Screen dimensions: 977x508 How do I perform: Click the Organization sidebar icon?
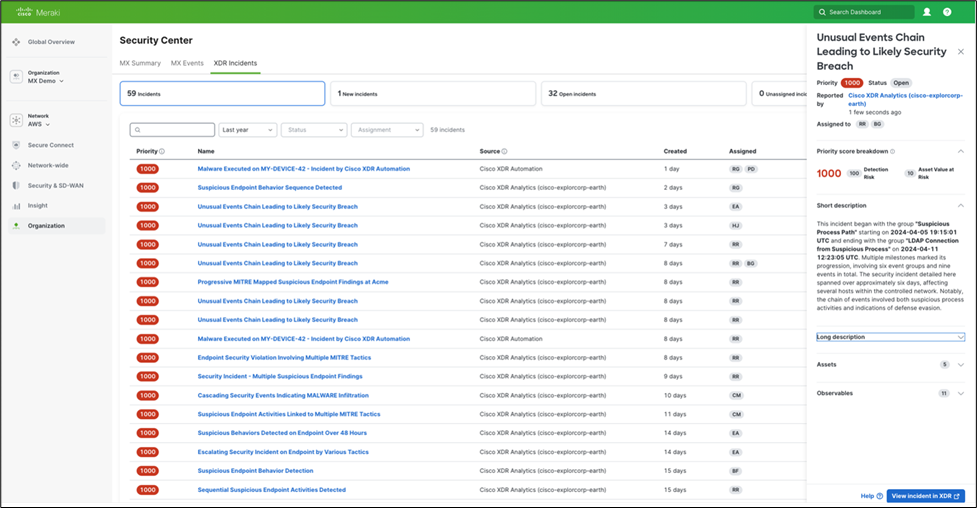(16, 226)
